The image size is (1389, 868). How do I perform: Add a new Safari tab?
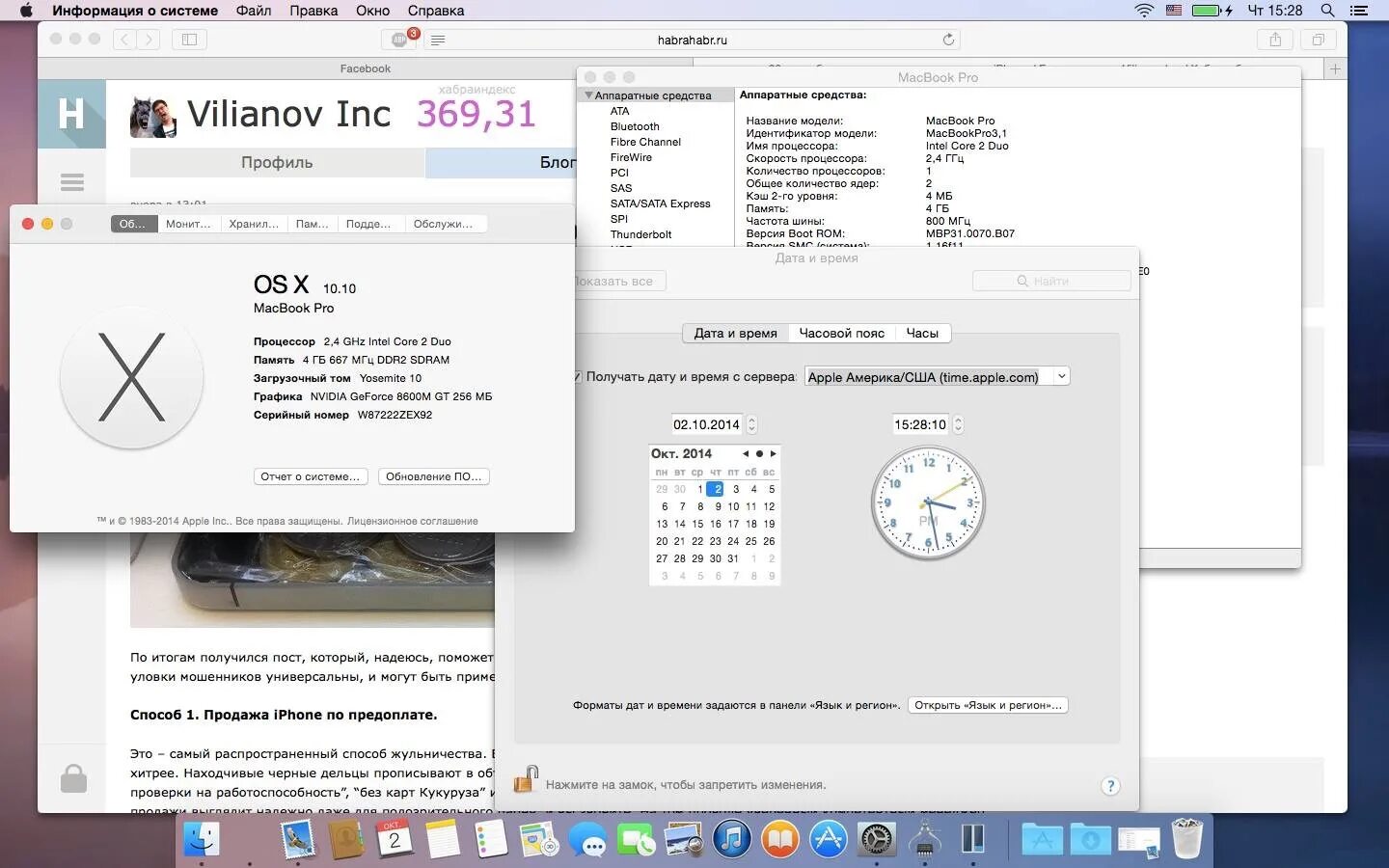[1335, 68]
